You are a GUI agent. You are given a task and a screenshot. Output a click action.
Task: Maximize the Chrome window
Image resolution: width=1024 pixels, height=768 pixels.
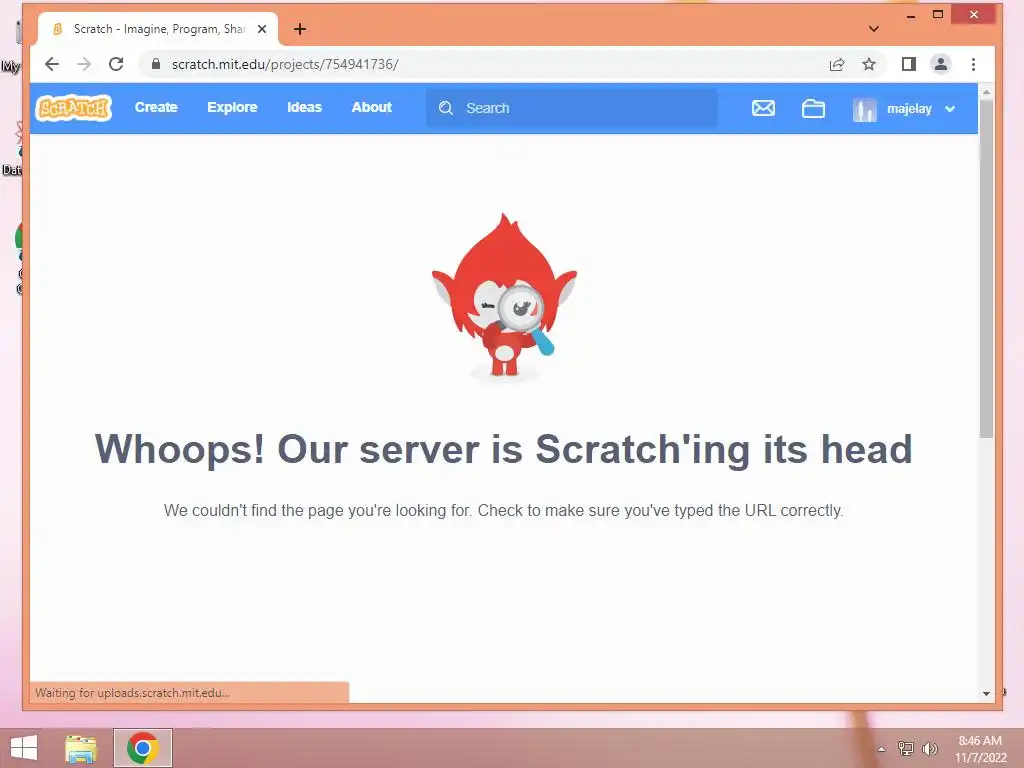click(938, 14)
